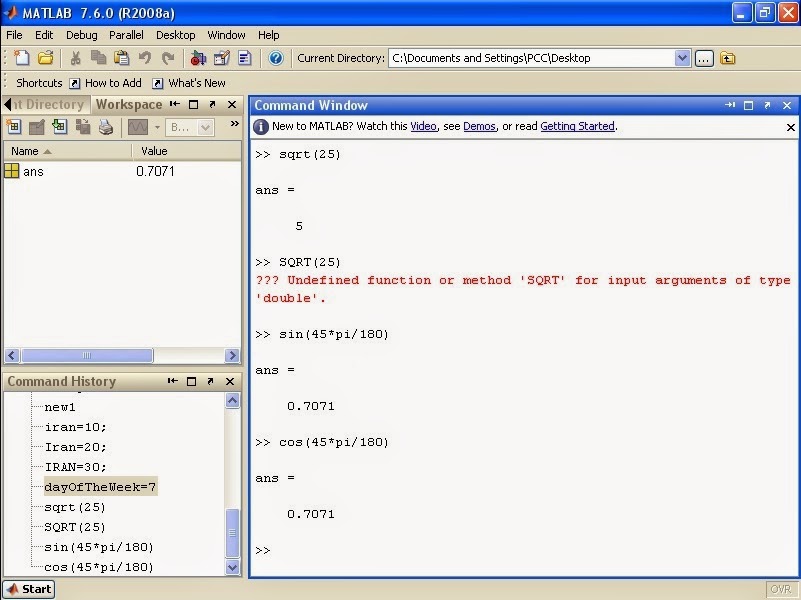Select the Paste toolbar icon
Screen dimensions: 801x600
[123, 58]
